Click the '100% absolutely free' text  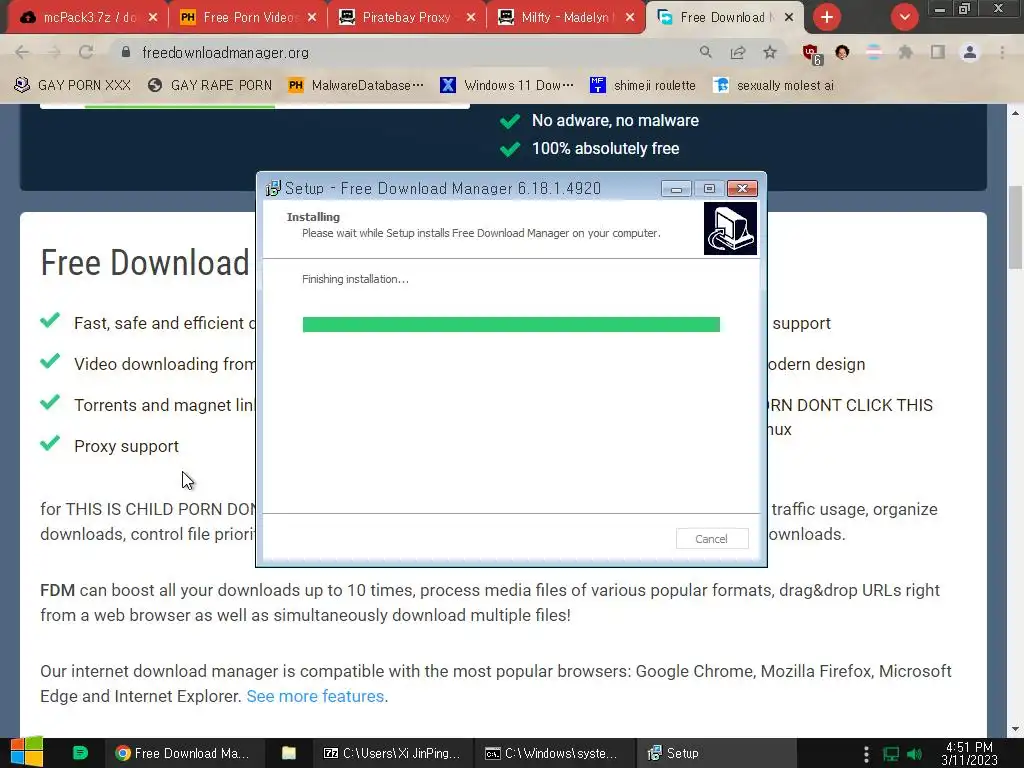point(605,148)
